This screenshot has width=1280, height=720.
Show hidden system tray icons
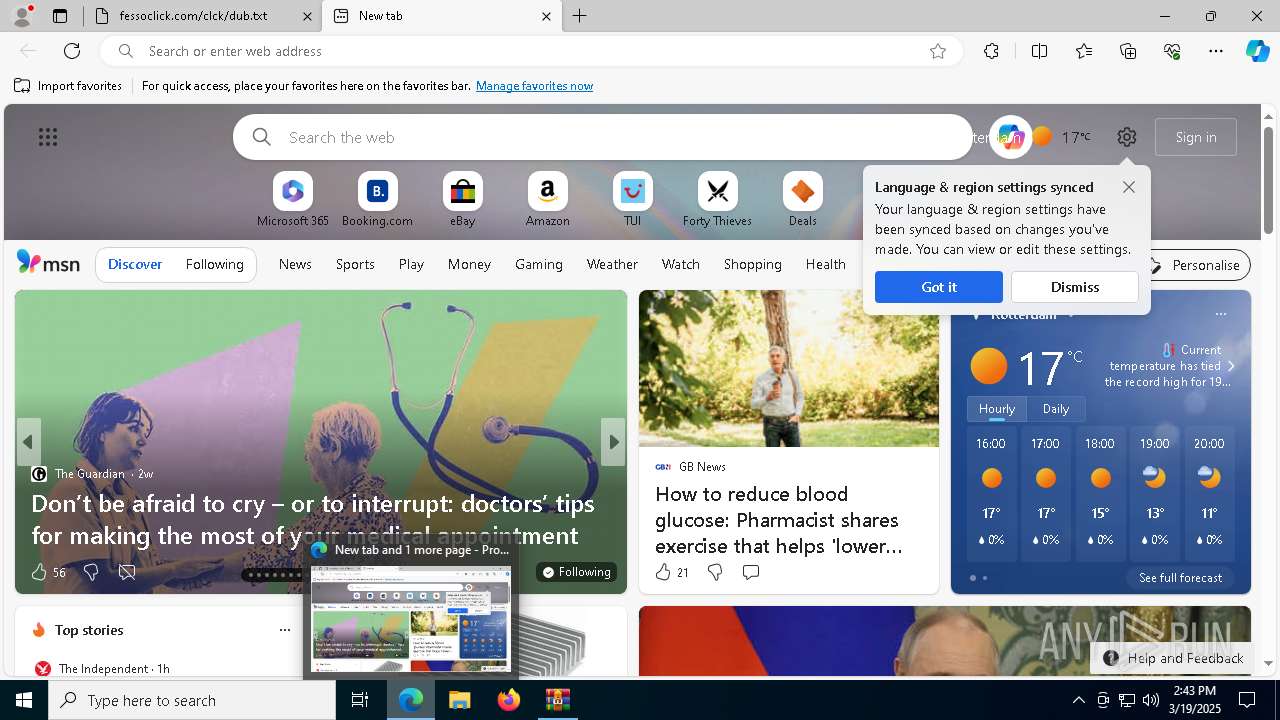1078,700
